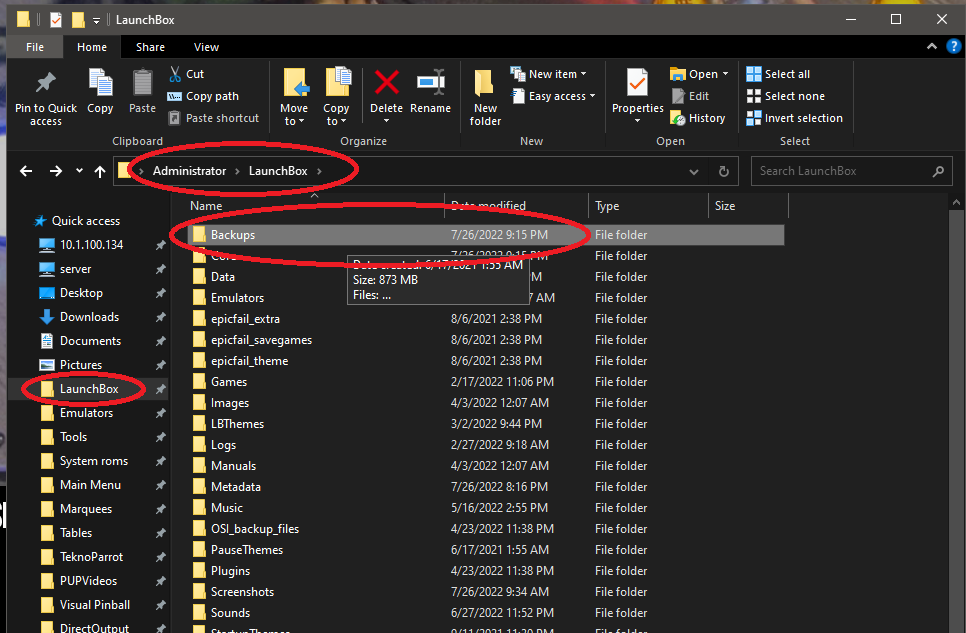Click Administrator in the address path
This screenshot has width=966, height=633.
(x=189, y=171)
